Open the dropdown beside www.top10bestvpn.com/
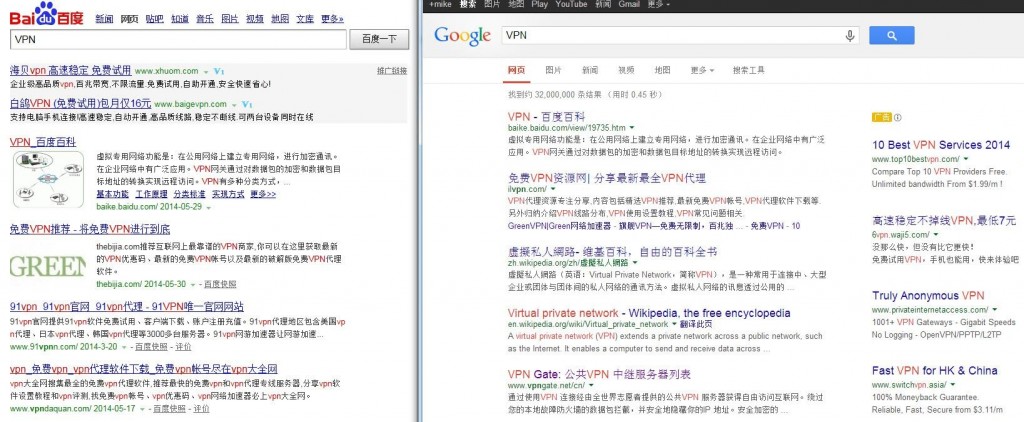This screenshot has height=422, width=1024. [x=965, y=159]
